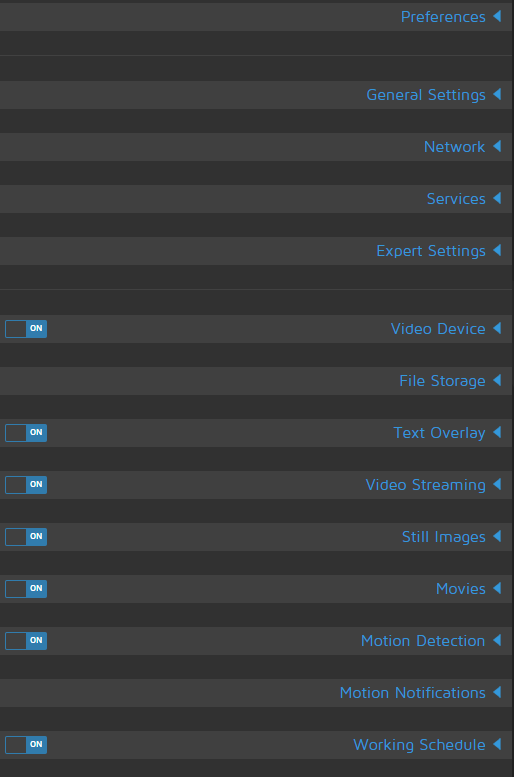The width and height of the screenshot is (514, 777).
Task: Switch off the Movies toggle
Action: [x=26, y=589]
